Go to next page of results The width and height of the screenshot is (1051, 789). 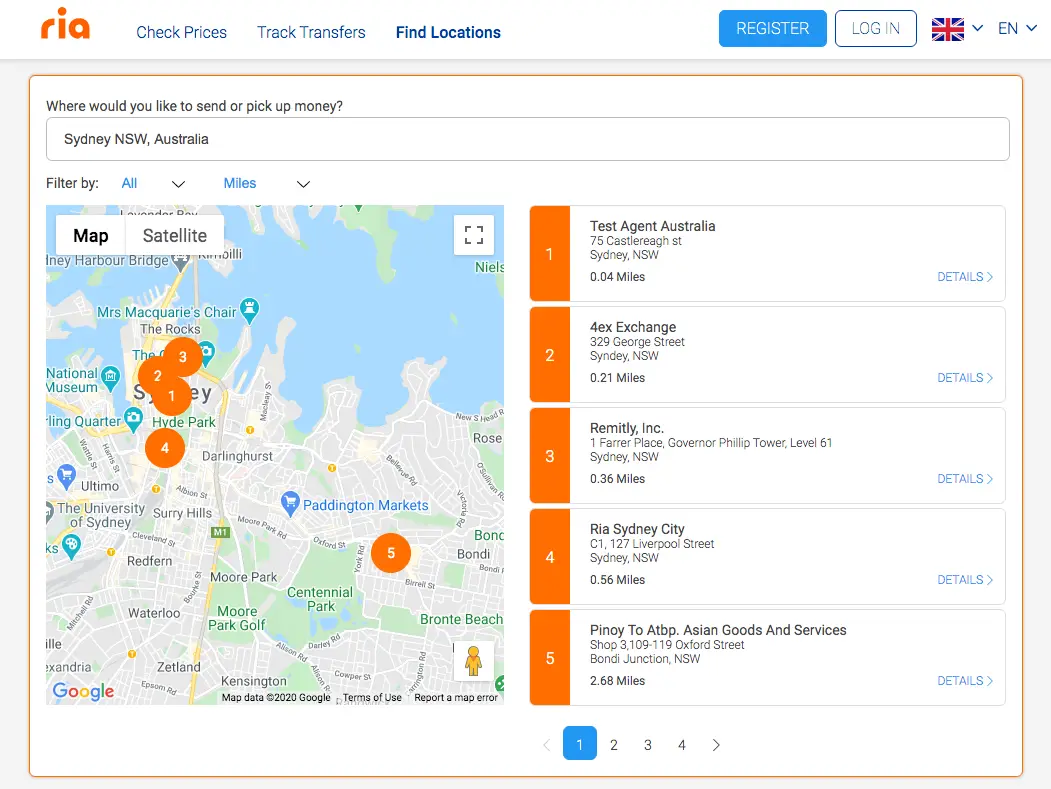click(716, 745)
